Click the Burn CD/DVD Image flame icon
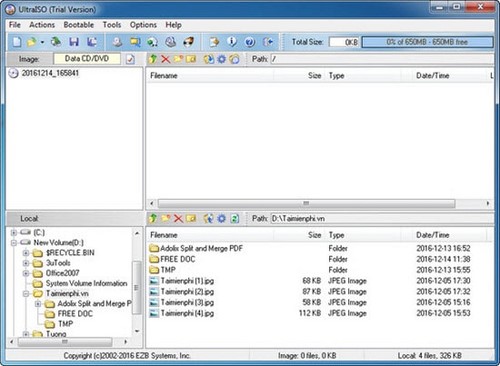 click(189, 42)
